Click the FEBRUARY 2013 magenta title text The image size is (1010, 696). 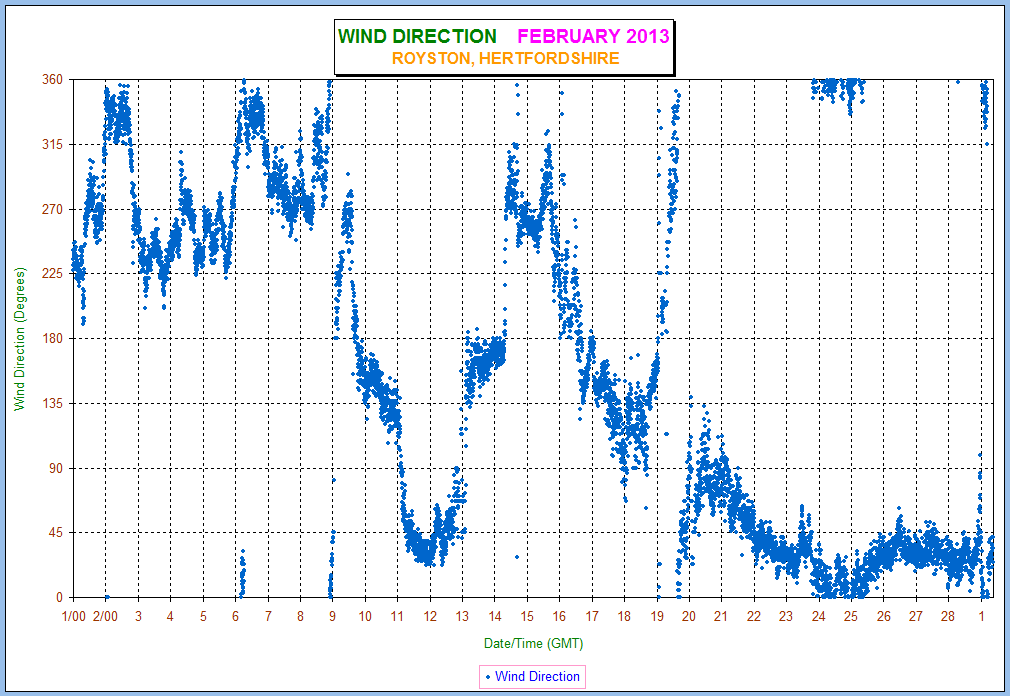[x=592, y=37]
